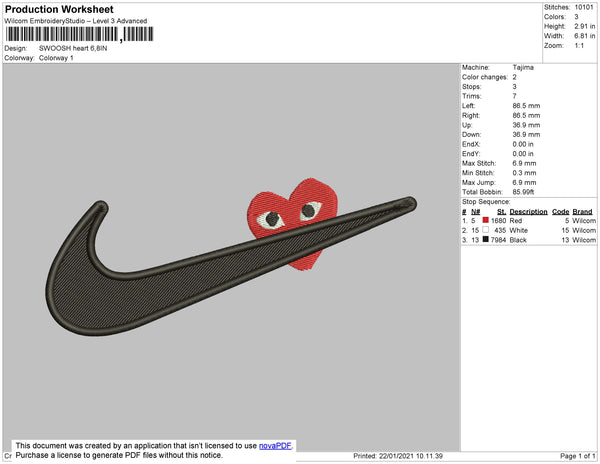Image resolution: width=600 pixels, height=464 pixels.
Task: Click the 'Code' column header
Action: pos(561,212)
